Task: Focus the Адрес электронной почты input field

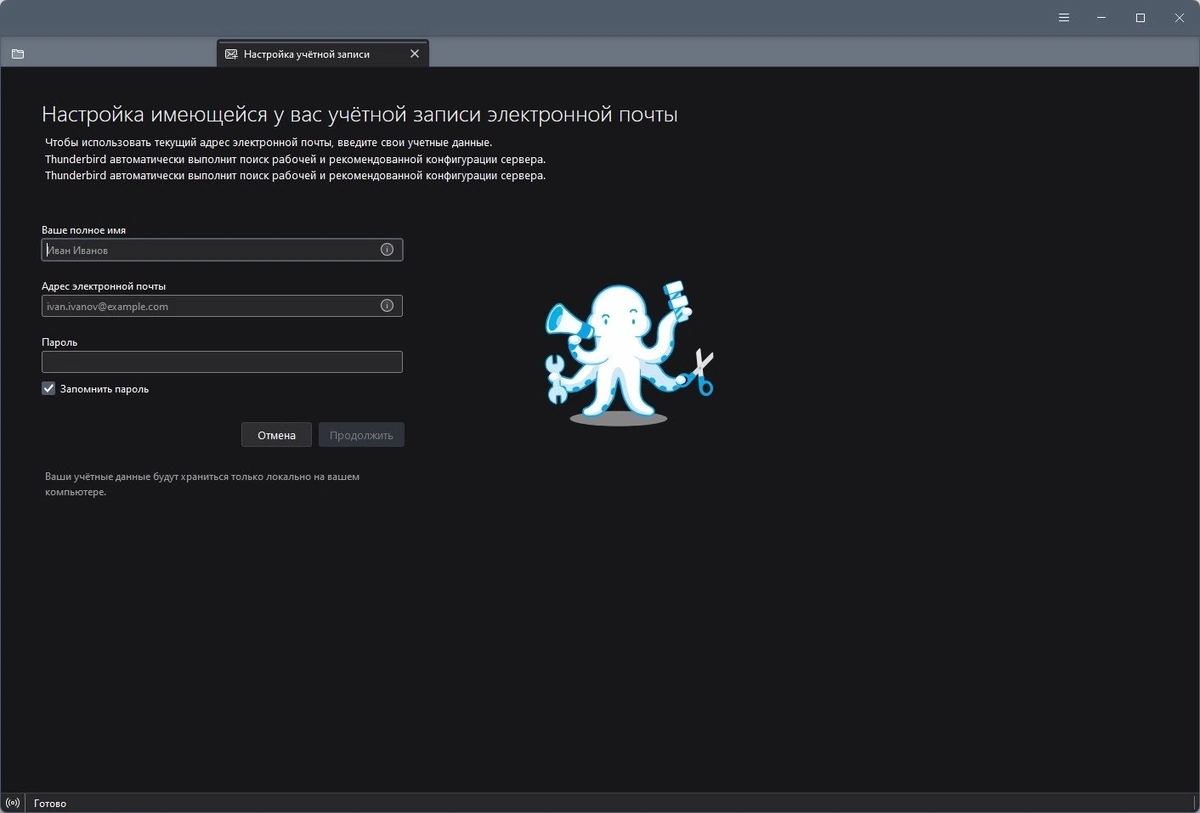Action: click(222, 306)
